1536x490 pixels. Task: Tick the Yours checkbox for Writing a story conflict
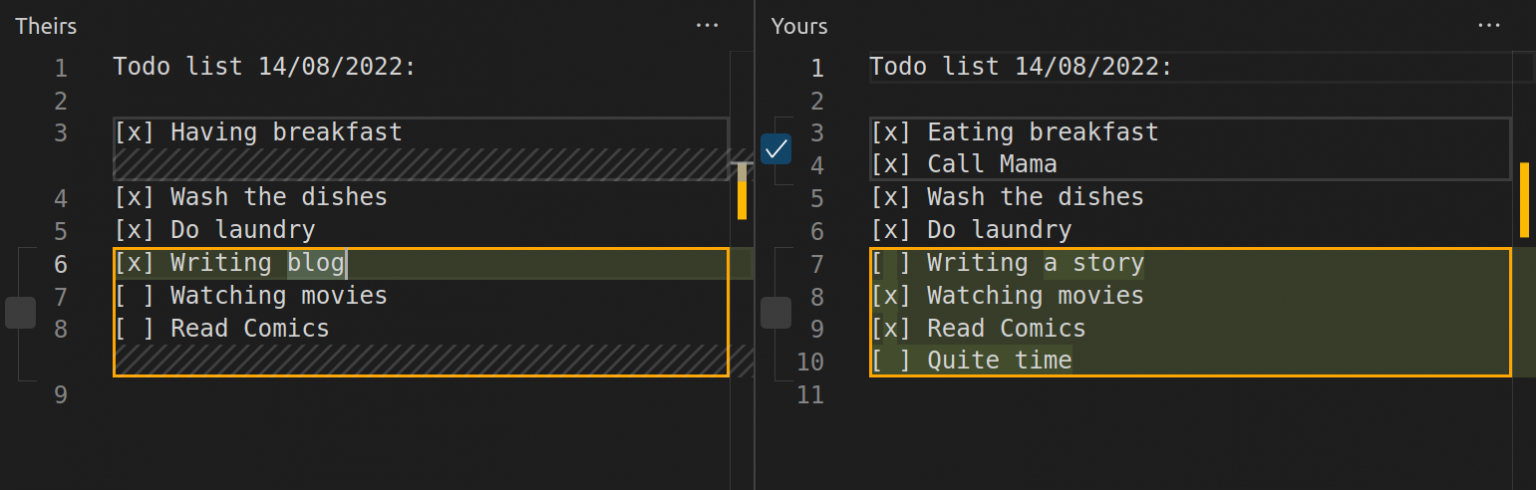776,312
